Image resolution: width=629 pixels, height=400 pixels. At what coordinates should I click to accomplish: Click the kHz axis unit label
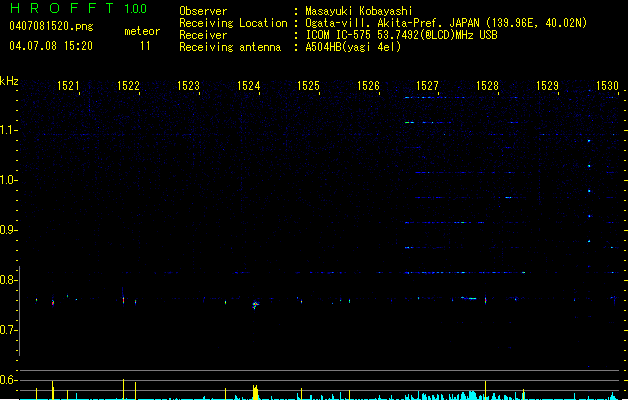pyautogui.click(x=9, y=81)
